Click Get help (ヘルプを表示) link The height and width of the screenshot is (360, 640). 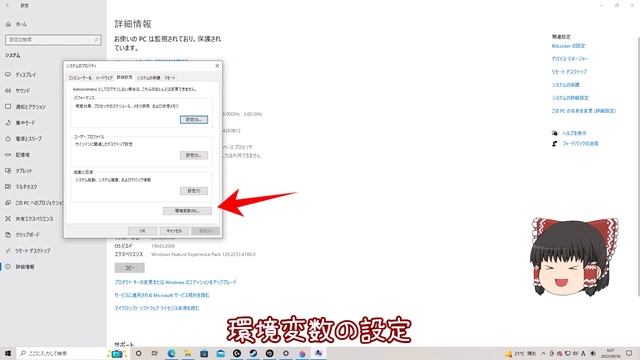(x=574, y=133)
